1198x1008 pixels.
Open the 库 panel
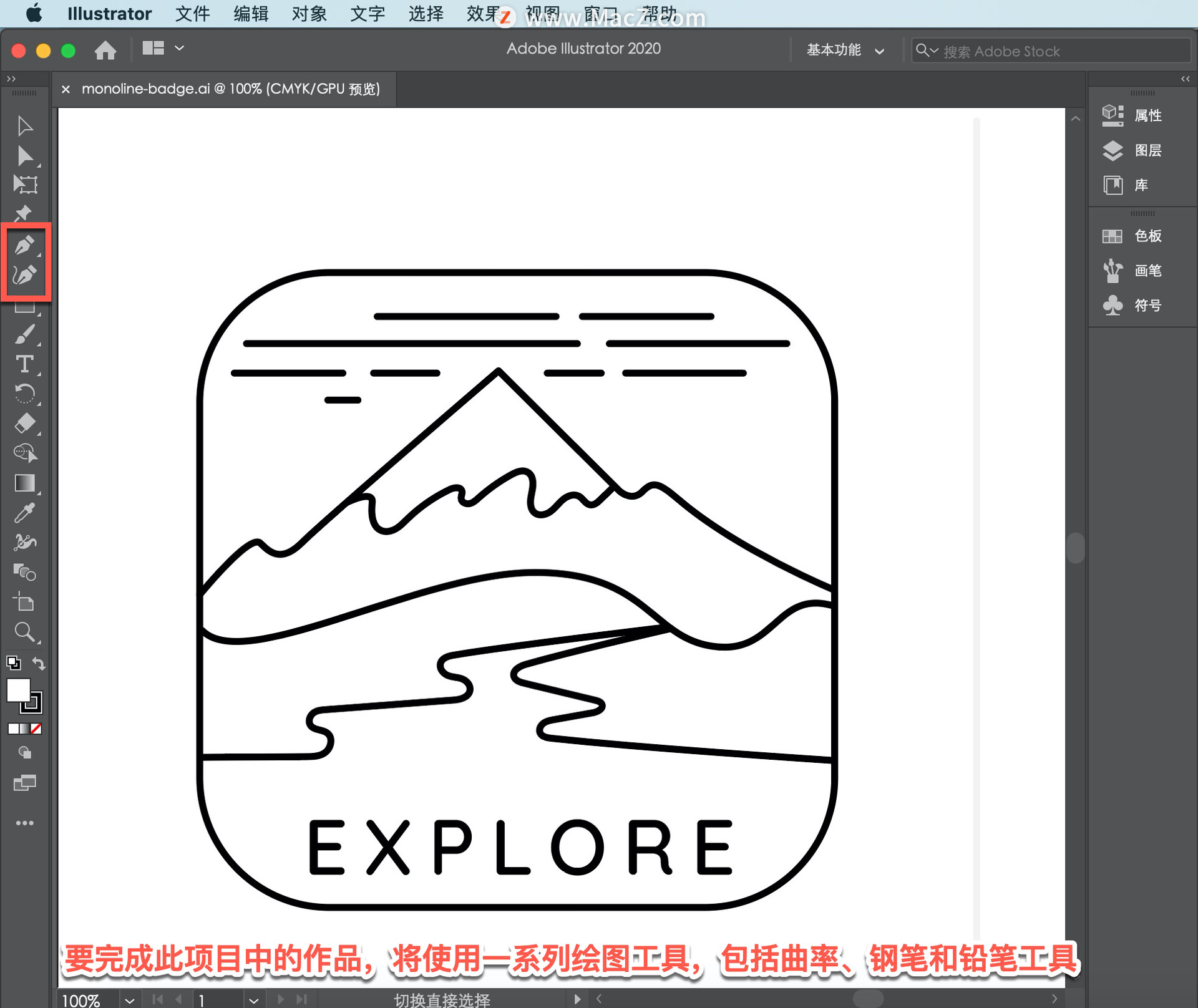pyautogui.click(x=1125, y=185)
